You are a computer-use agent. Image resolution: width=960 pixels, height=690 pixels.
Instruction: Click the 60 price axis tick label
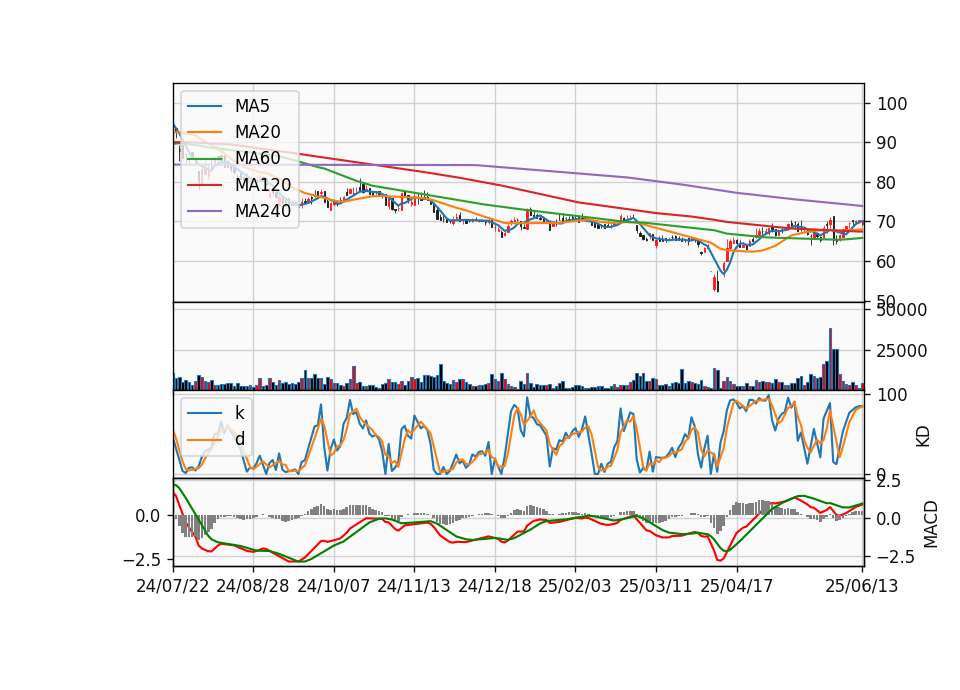click(x=887, y=261)
